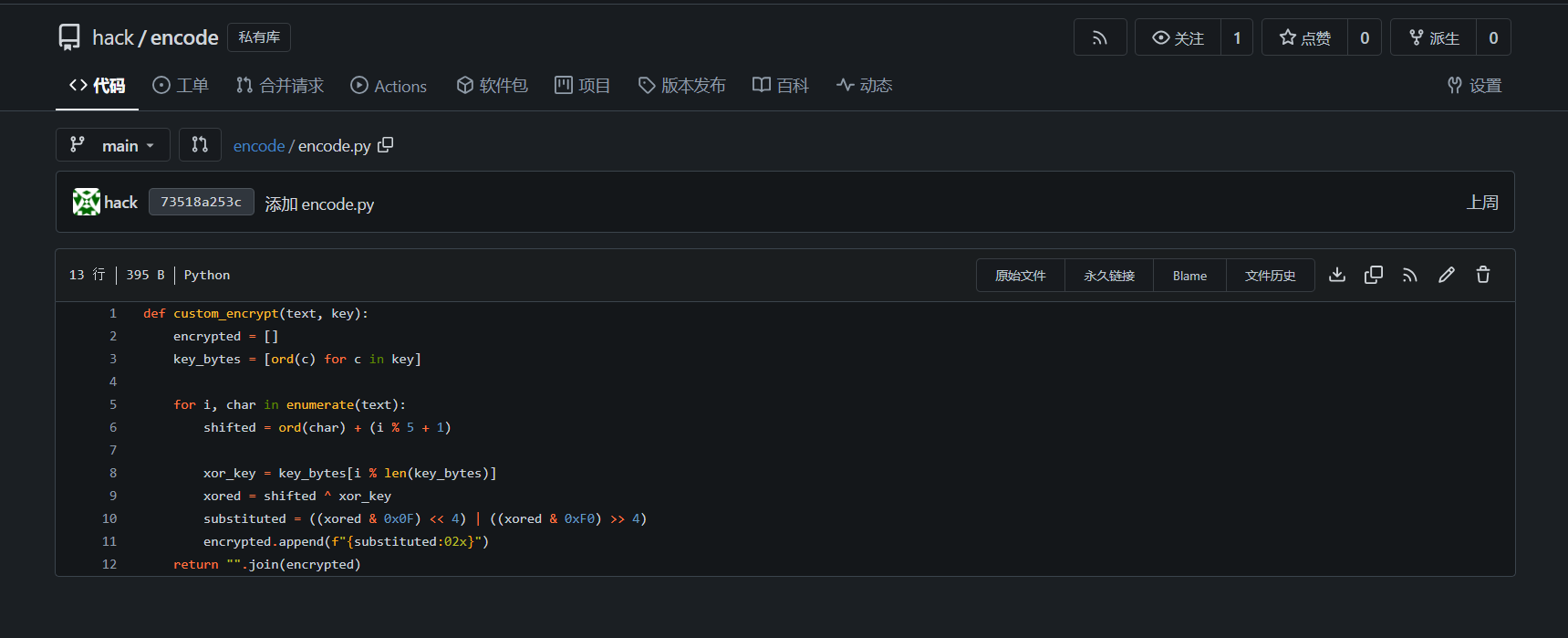The height and width of the screenshot is (638, 1568).
Task: Download the encode.py file
Action: coord(1337,275)
